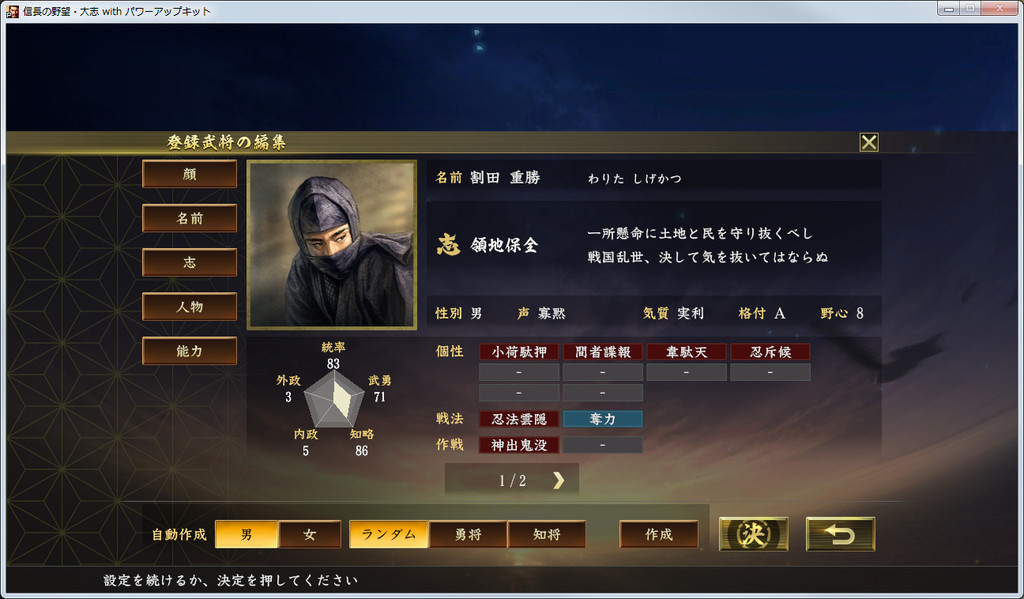The height and width of the screenshot is (599, 1024).
Task: Open the 人物 personality menu
Action: pyautogui.click(x=189, y=306)
